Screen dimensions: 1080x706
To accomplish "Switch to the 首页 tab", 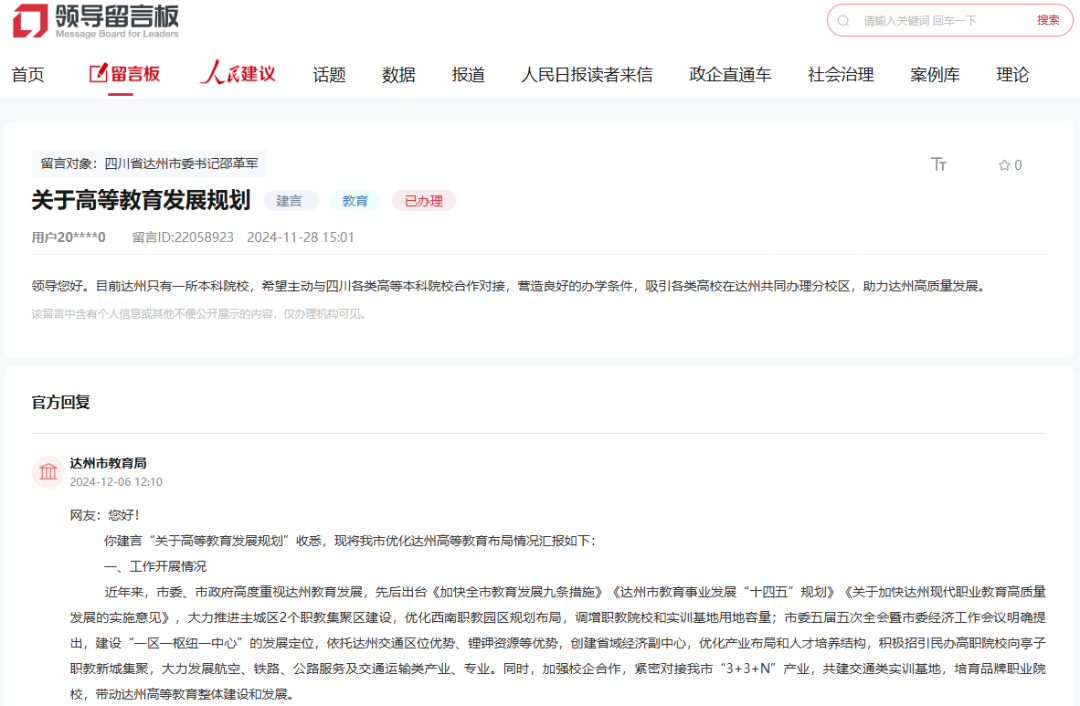I will 28,74.
